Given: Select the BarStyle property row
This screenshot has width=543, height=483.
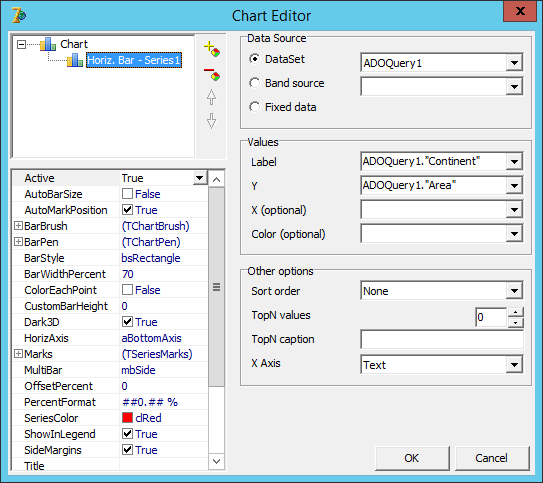Looking at the screenshot, I should [x=110, y=258].
